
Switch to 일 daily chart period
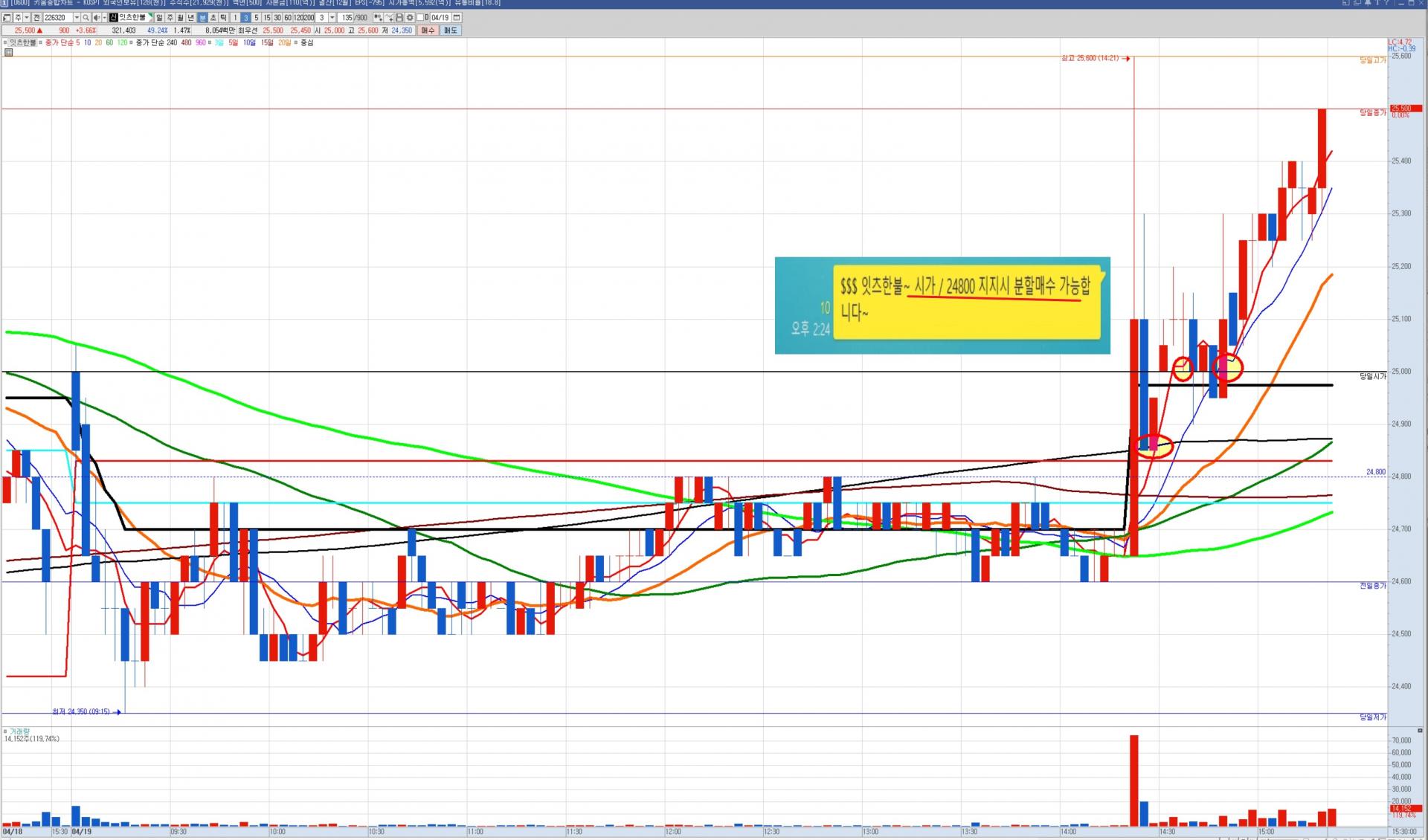[159, 18]
